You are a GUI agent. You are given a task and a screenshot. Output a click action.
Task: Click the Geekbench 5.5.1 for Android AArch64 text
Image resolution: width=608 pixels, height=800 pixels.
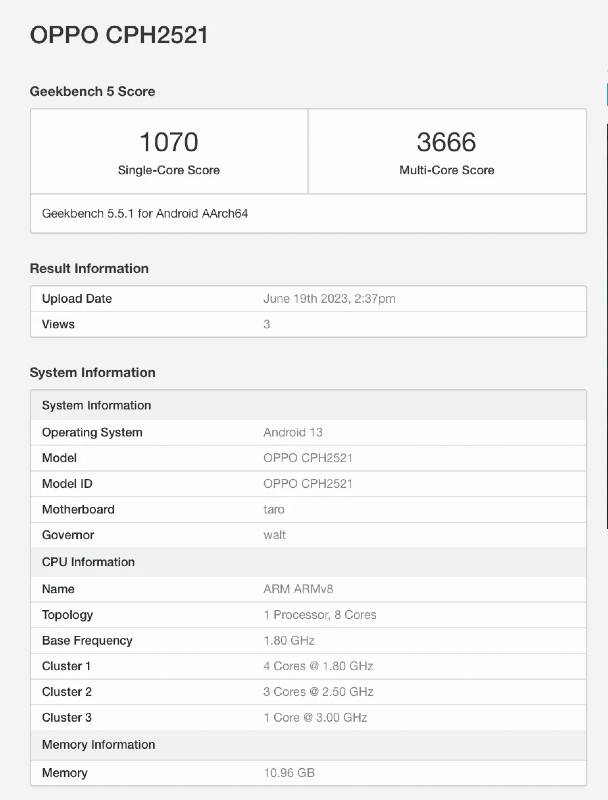(144, 213)
